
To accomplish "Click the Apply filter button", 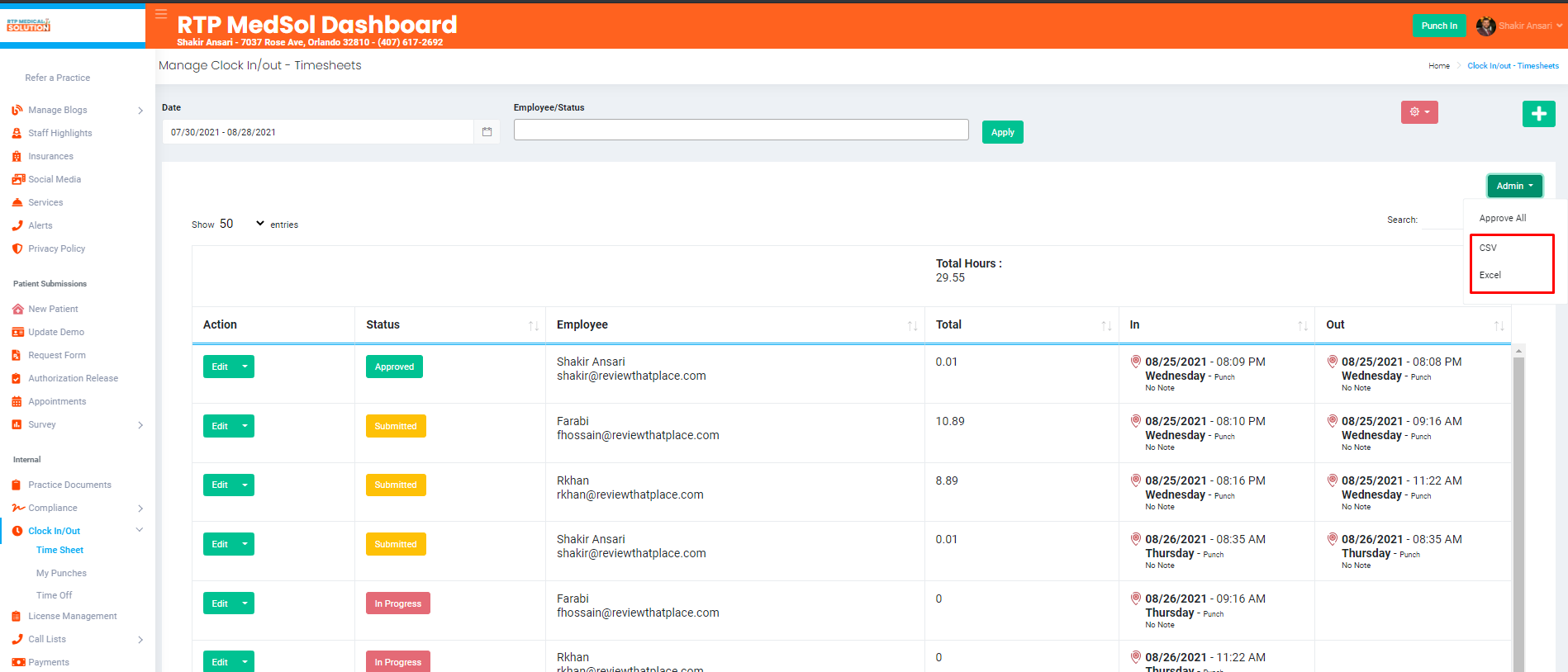I will 1003,132.
